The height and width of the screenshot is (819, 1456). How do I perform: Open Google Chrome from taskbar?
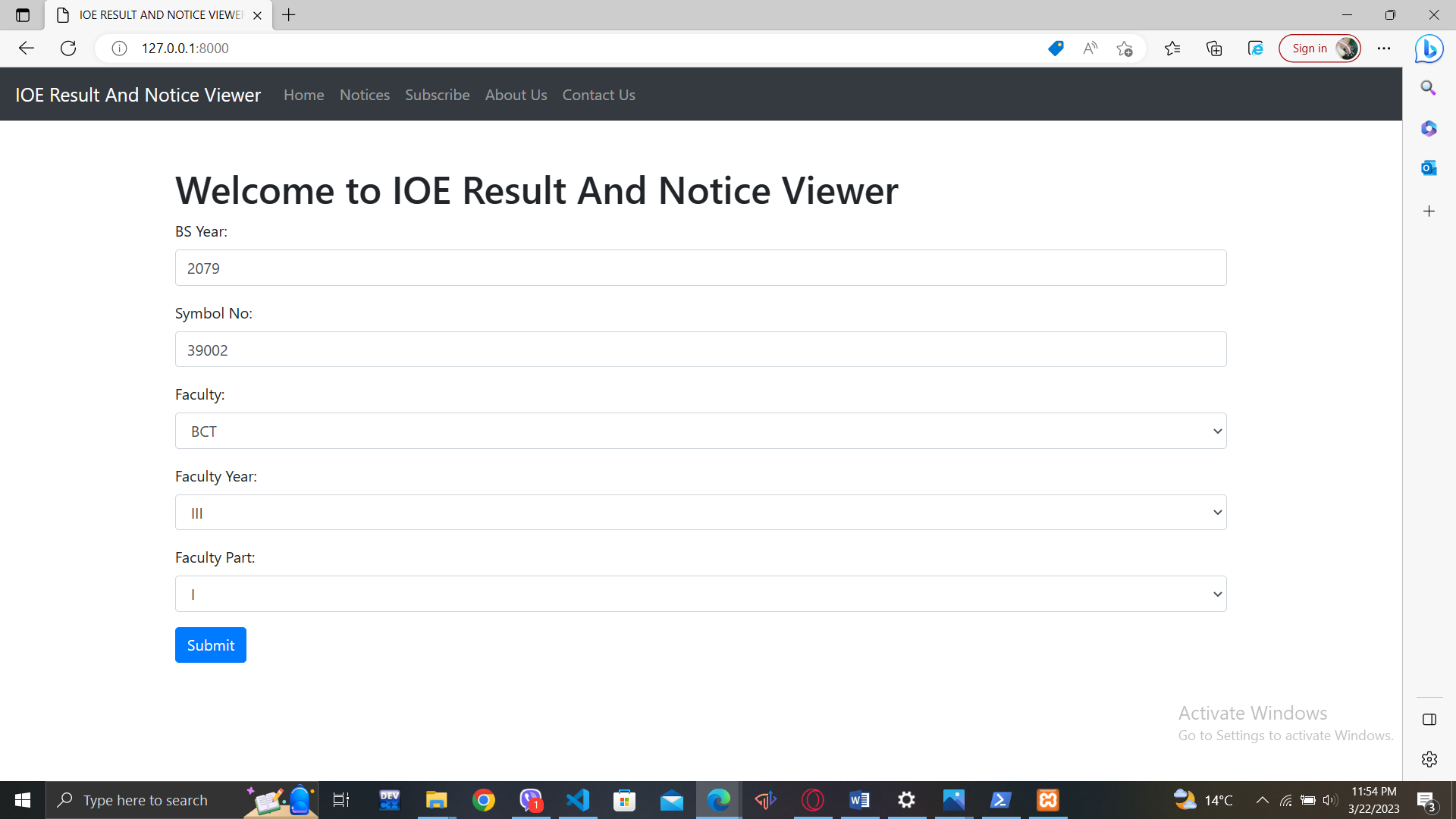(484, 800)
